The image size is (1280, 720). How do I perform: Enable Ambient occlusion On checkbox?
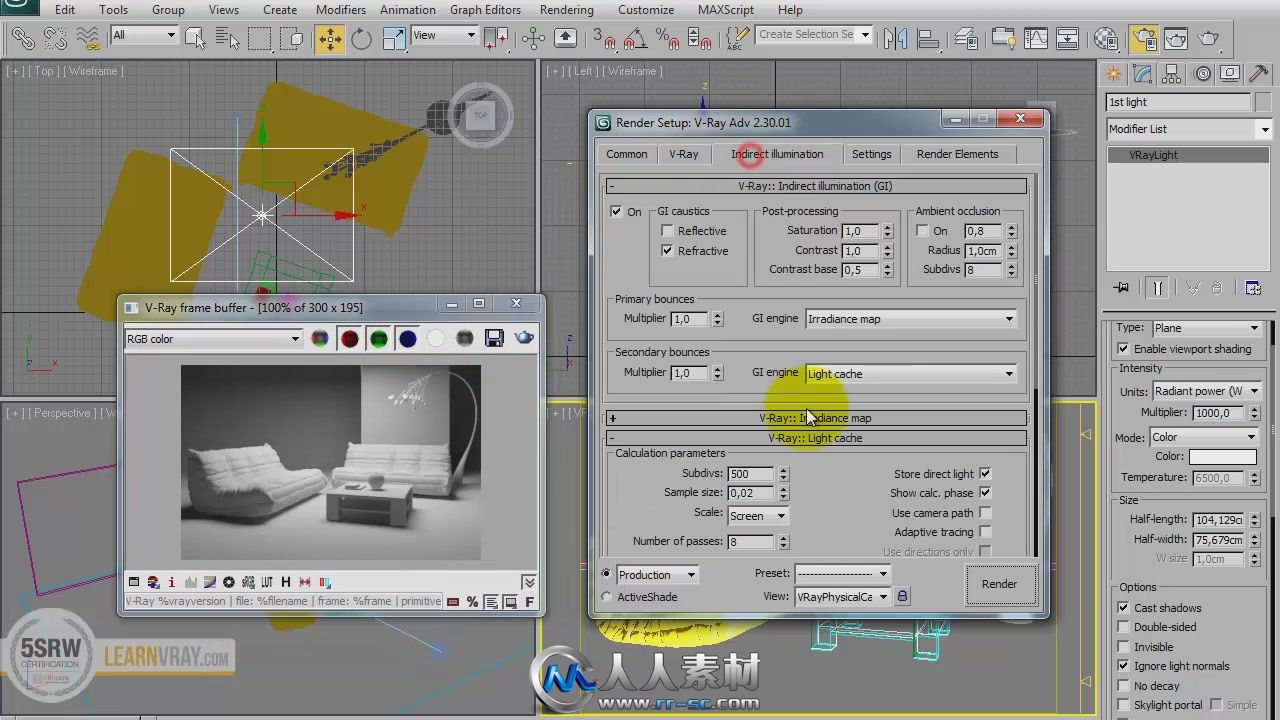tap(923, 231)
